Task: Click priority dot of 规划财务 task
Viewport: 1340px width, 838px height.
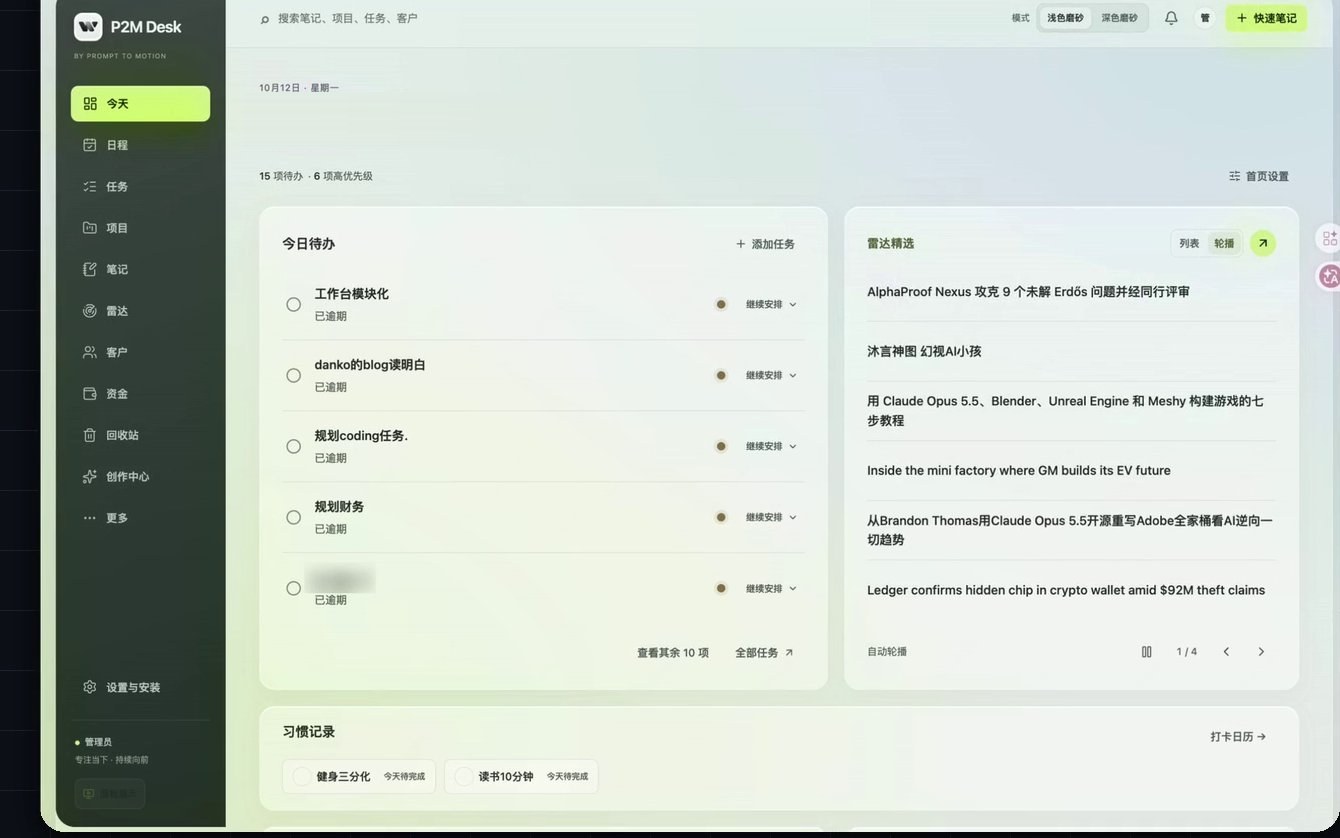Action: [x=720, y=518]
